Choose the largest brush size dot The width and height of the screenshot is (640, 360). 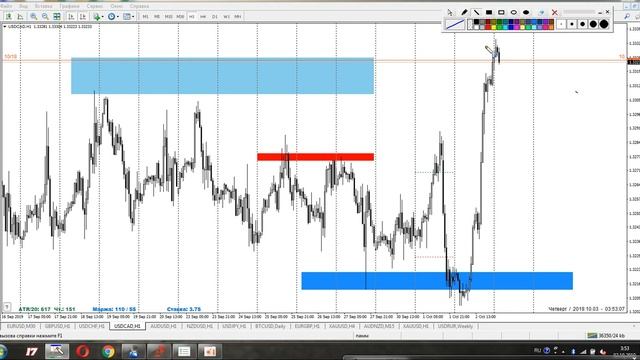click(x=604, y=24)
